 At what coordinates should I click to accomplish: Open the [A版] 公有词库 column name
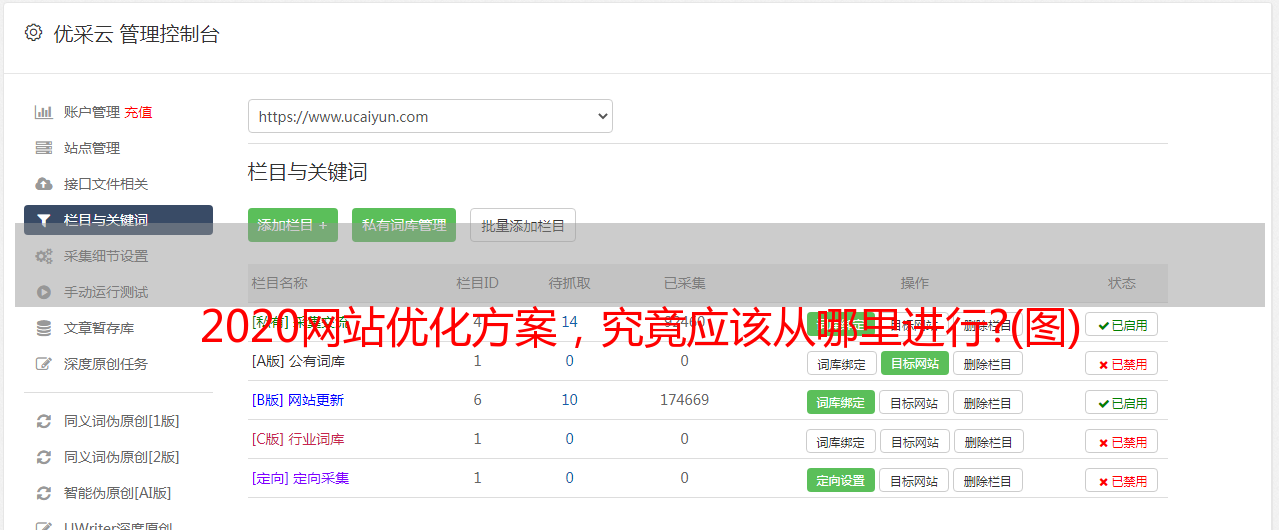click(298, 361)
